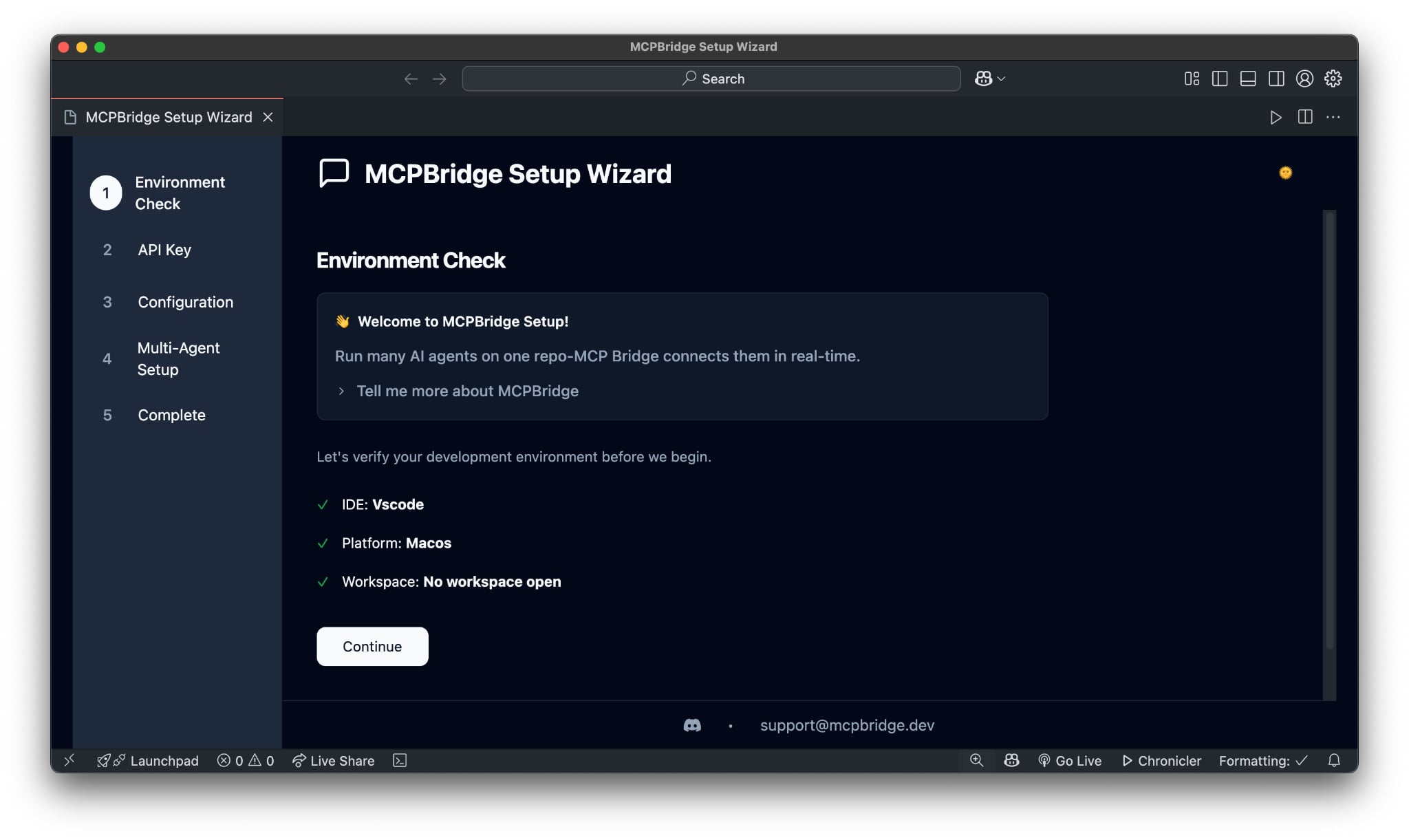Click the zoom magnifier icon in the status bar
This screenshot has width=1409, height=840.
click(x=976, y=760)
